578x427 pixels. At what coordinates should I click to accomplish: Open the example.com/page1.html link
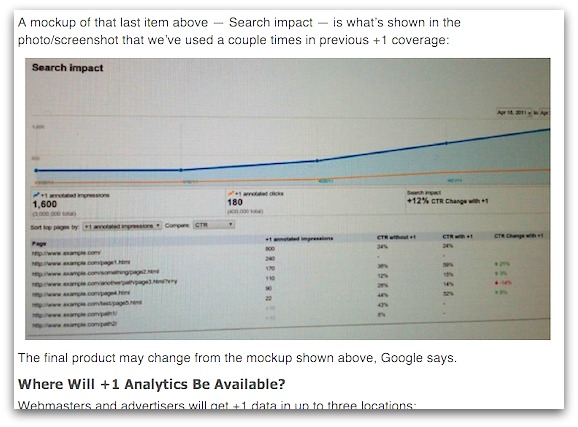click(81, 263)
